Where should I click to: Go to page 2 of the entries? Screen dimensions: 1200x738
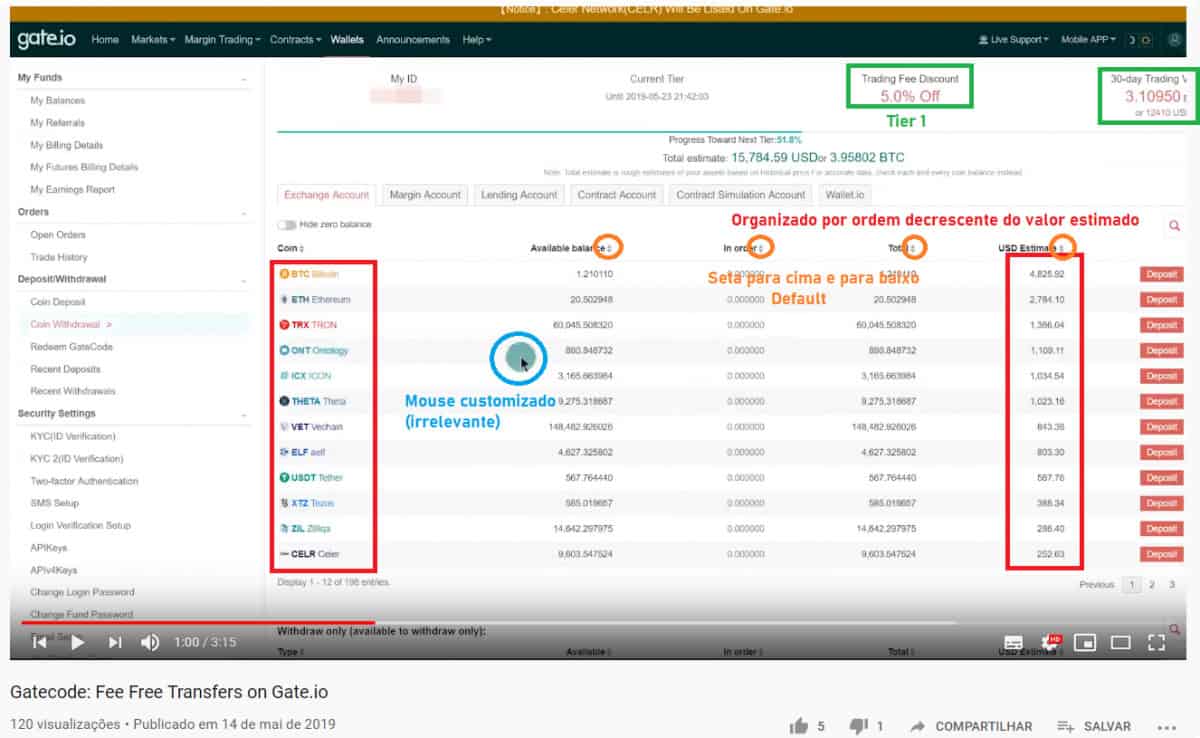[1151, 585]
